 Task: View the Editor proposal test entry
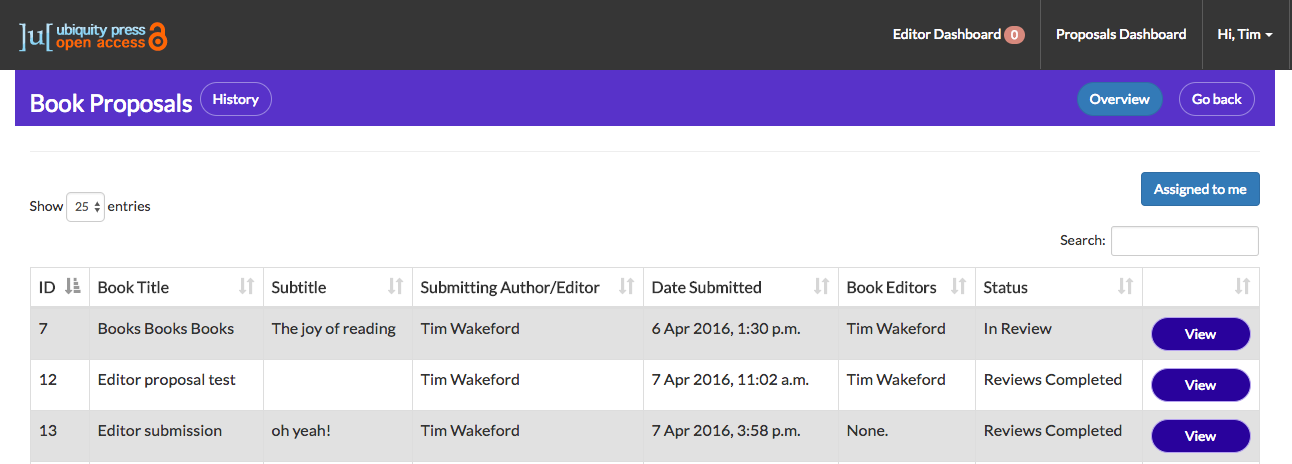[1200, 385]
